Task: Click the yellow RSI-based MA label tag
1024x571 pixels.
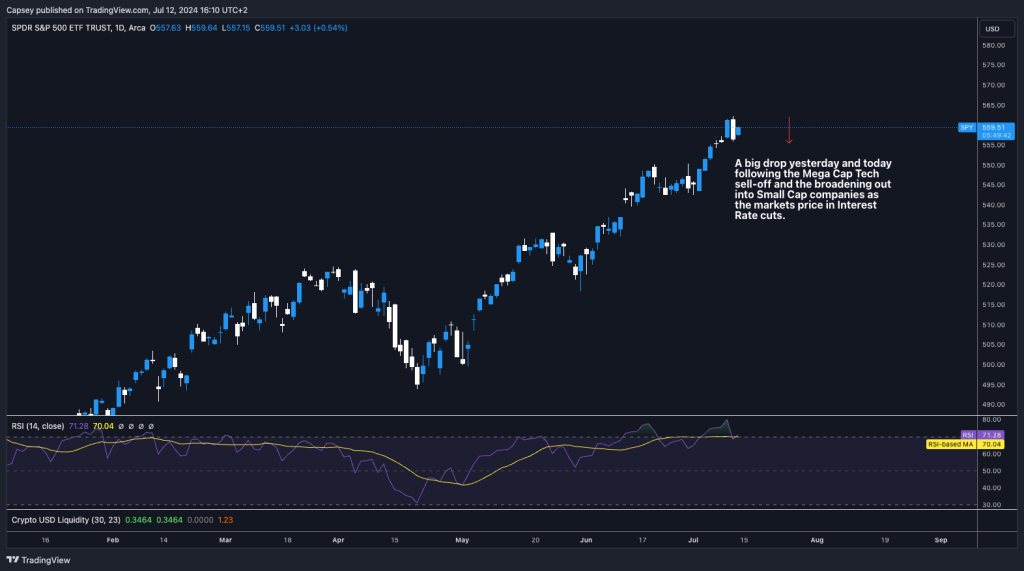Action: [x=951, y=444]
